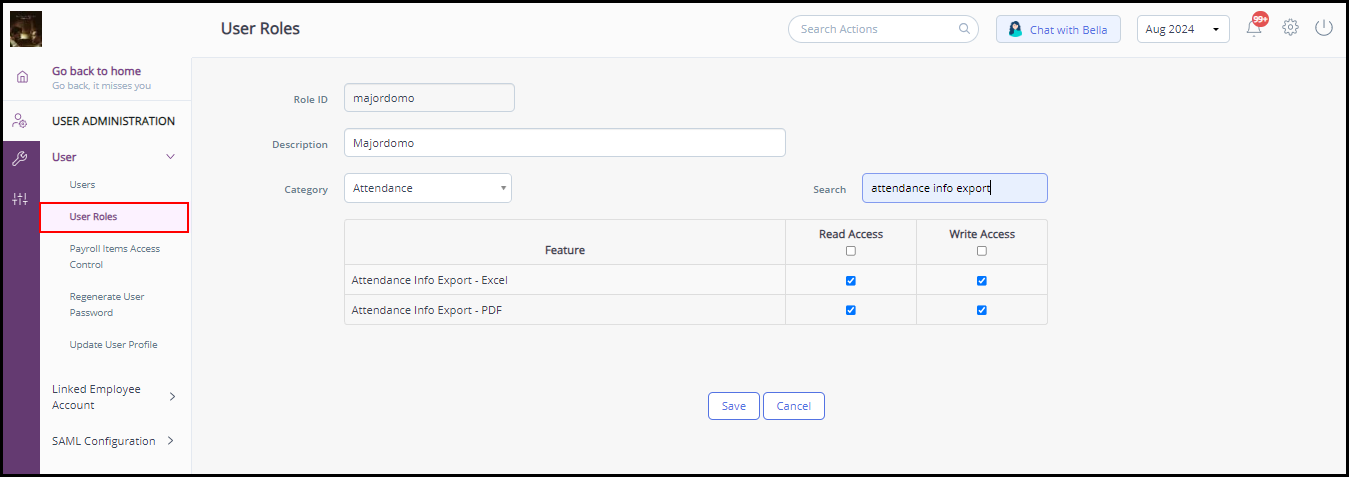Toggle Write Access select-all header checkbox
Viewport: 1349px width, 477px height.
pos(982,251)
